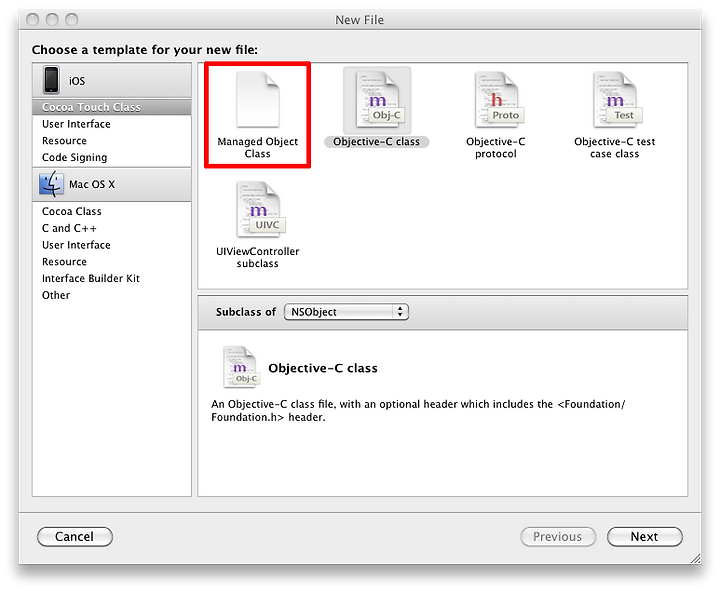Click the Previous button

(x=558, y=536)
